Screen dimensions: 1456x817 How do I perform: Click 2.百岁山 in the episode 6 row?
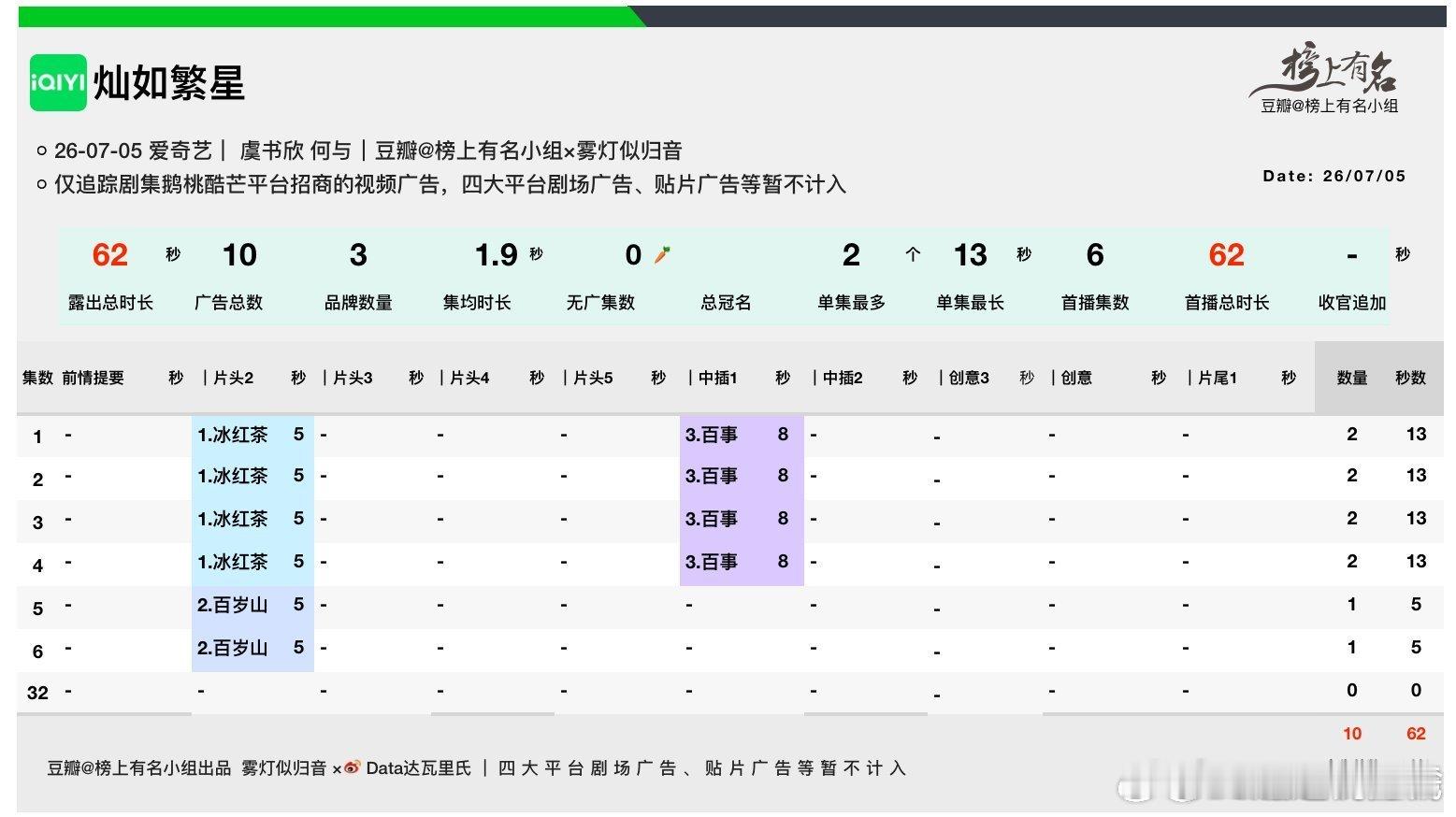pyautogui.click(x=233, y=648)
